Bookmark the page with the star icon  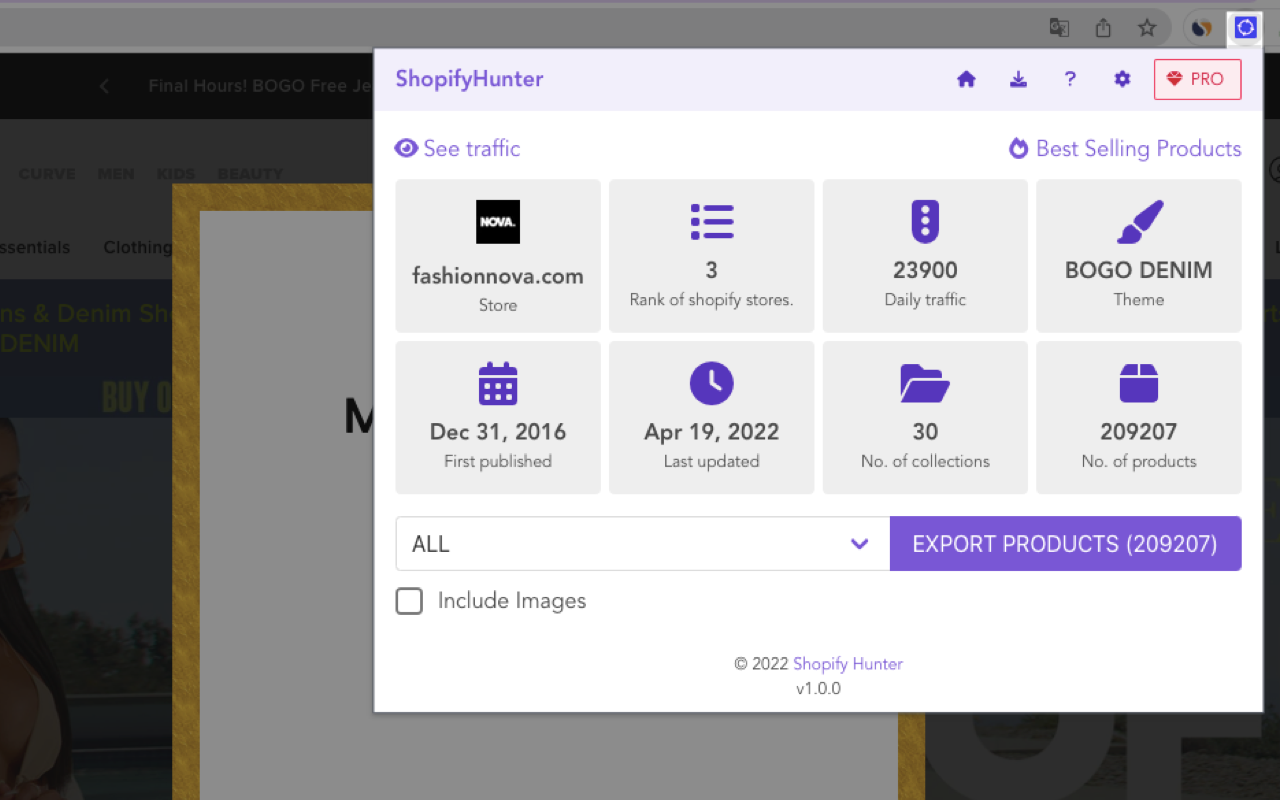pos(1147,28)
